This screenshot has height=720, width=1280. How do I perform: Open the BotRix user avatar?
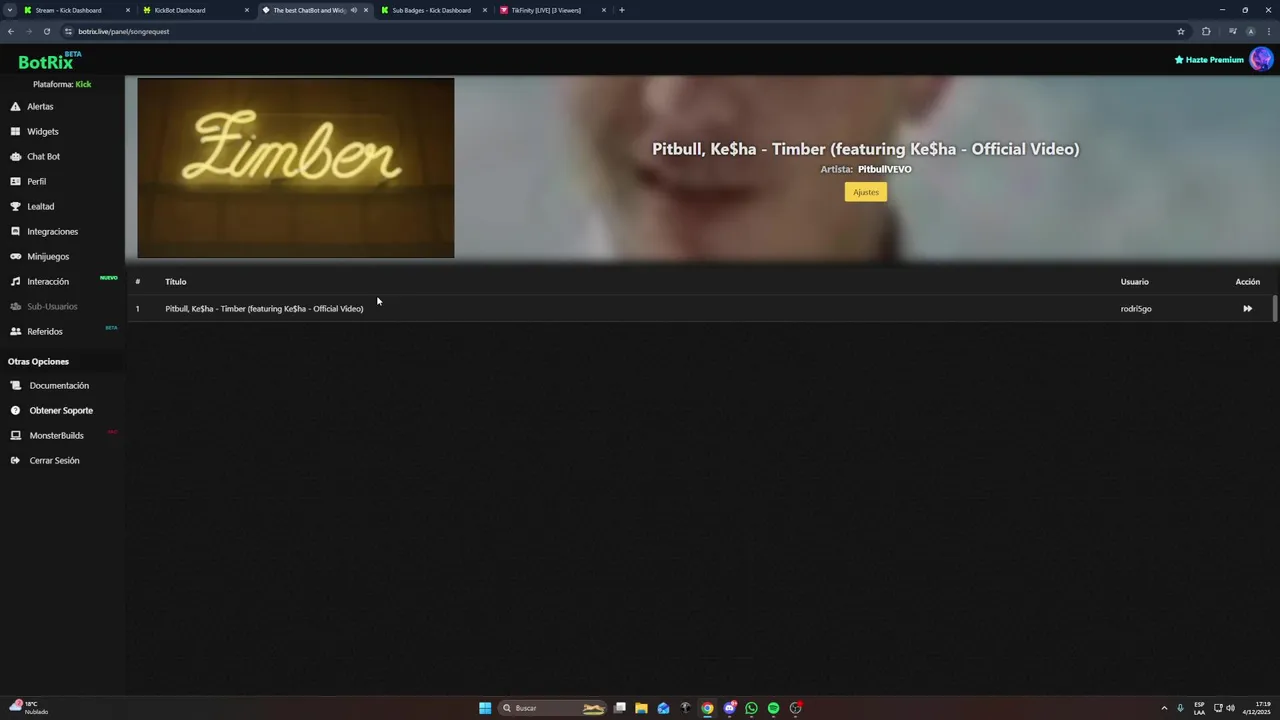(1261, 59)
